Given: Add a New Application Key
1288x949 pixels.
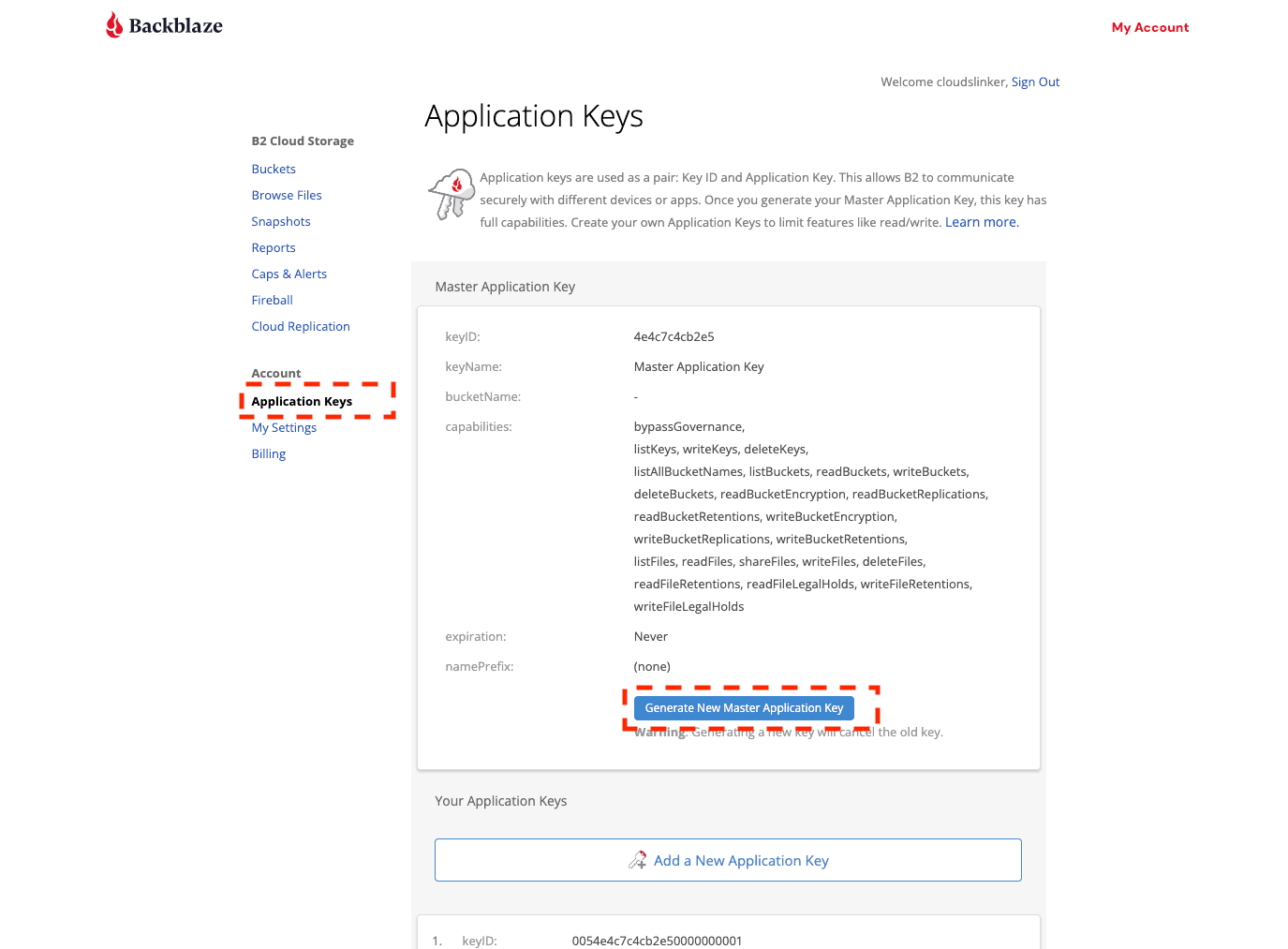Looking at the screenshot, I should (x=728, y=860).
